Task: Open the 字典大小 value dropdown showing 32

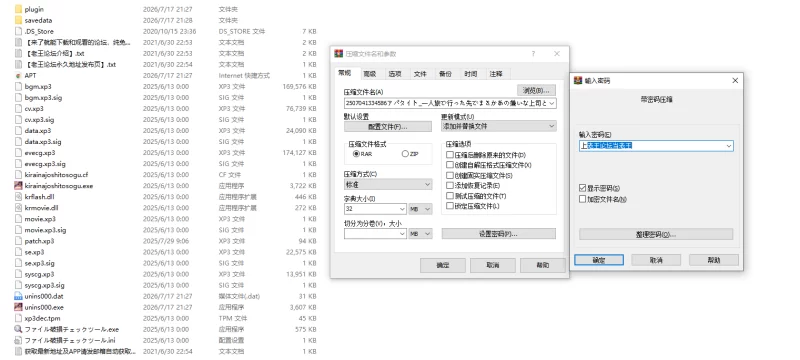Action: coord(402,209)
